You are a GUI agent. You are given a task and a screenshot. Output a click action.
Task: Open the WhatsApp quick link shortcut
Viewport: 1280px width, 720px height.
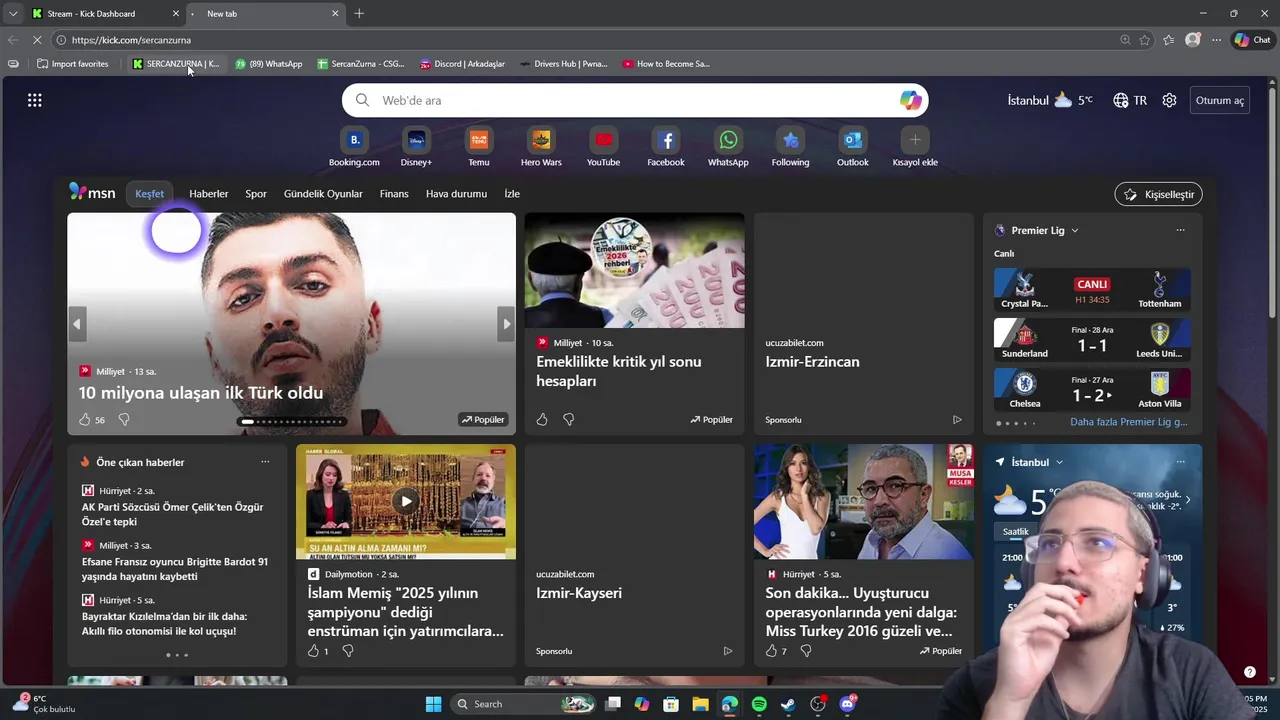click(728, 146)
